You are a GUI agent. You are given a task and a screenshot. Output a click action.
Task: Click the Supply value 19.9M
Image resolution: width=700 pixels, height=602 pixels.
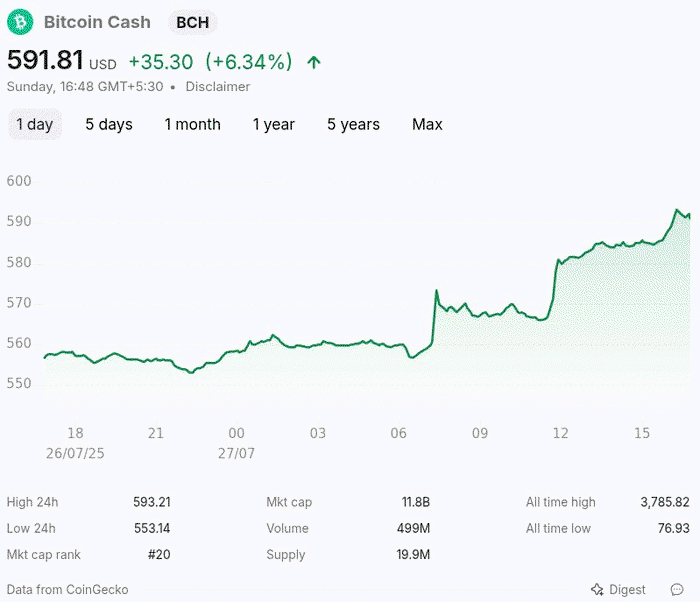[413, 555]
